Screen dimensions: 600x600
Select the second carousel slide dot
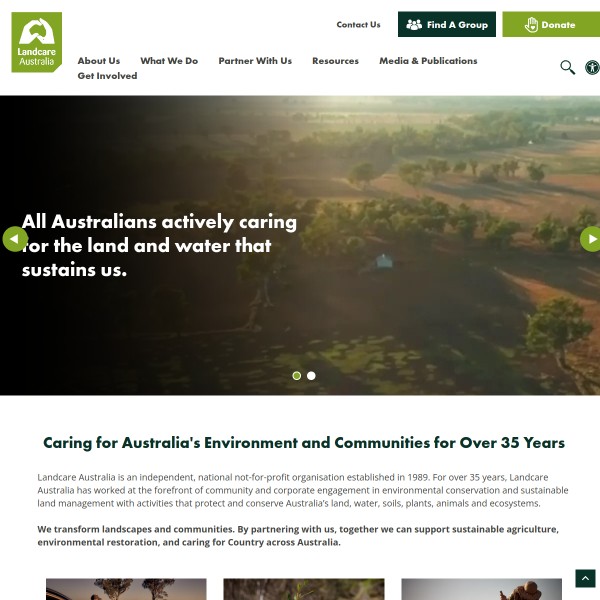coord(311,376)
